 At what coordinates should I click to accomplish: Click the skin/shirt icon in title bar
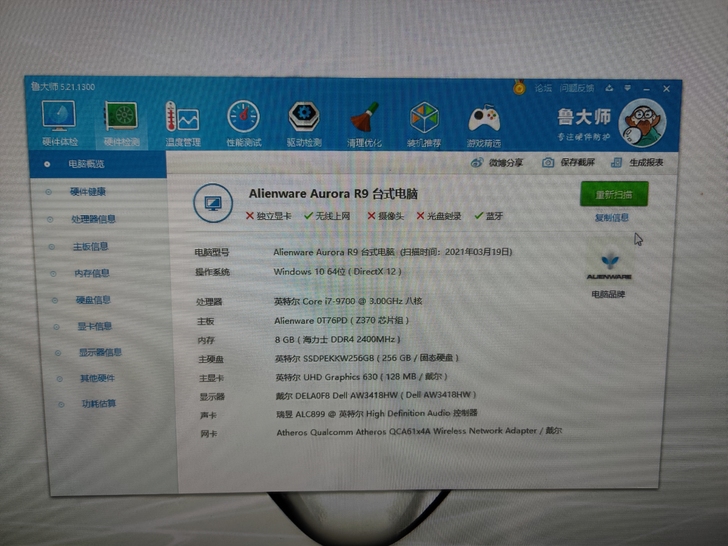coord(609,88)
